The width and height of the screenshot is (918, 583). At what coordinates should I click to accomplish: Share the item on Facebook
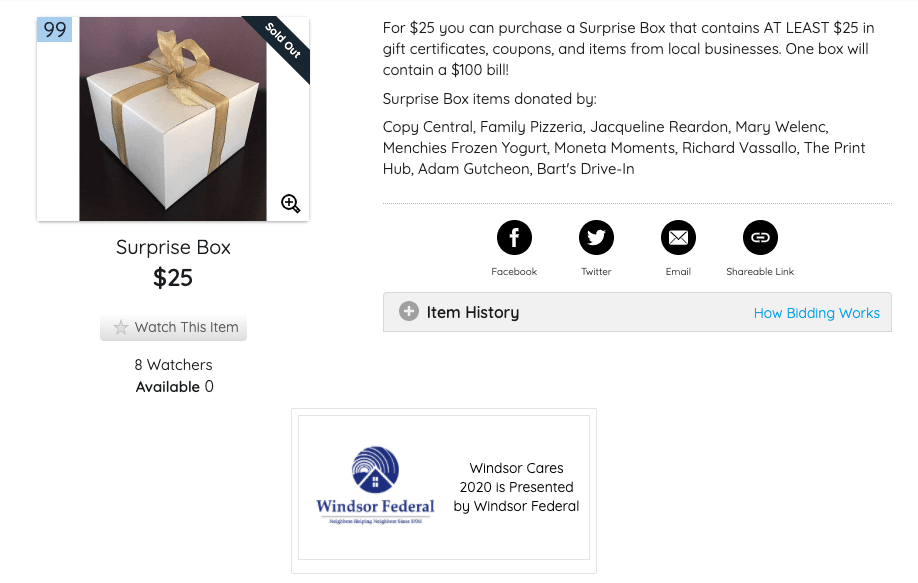(514, 238)
